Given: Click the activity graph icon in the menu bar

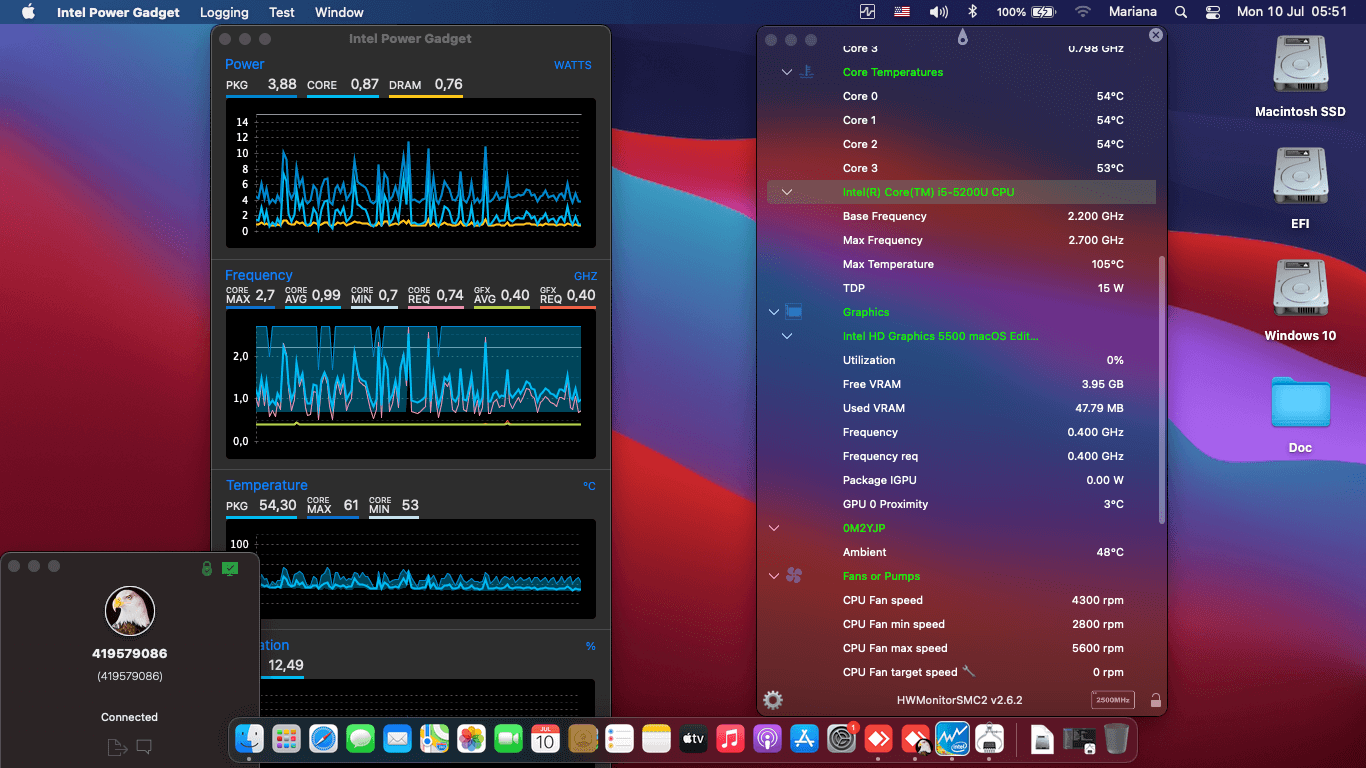Looking at the screenshot, I should click(867, 12).
